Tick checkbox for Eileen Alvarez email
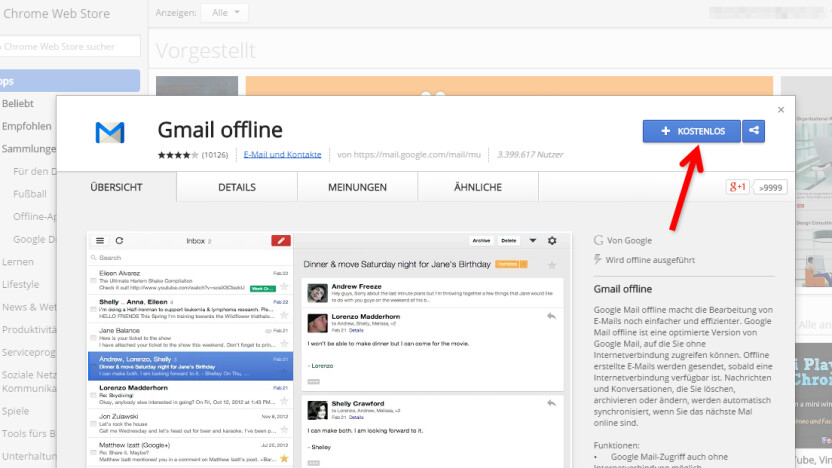The image size is (832, 468). coord(93,280)
